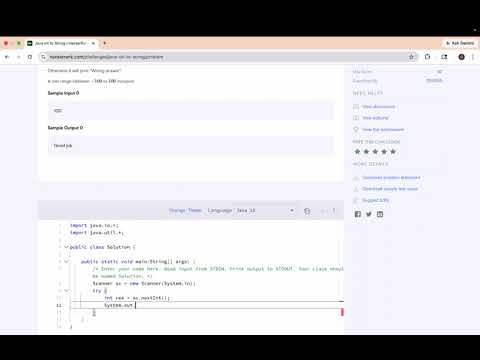This screenshot has width=480, height=360.
Task: Go back using browser back arrow
Action: [7, 57]
